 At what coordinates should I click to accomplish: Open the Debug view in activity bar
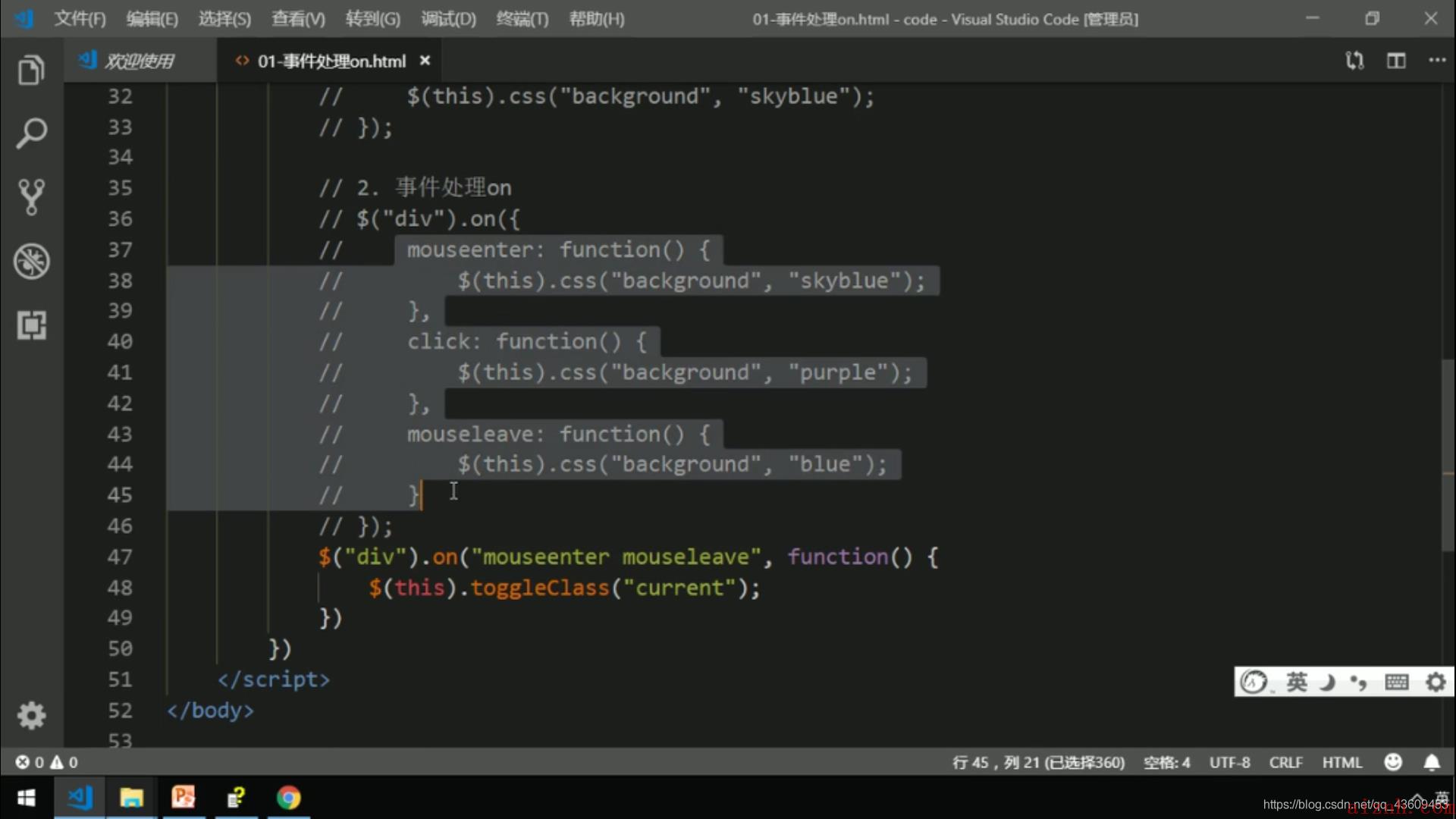[31, 262]
